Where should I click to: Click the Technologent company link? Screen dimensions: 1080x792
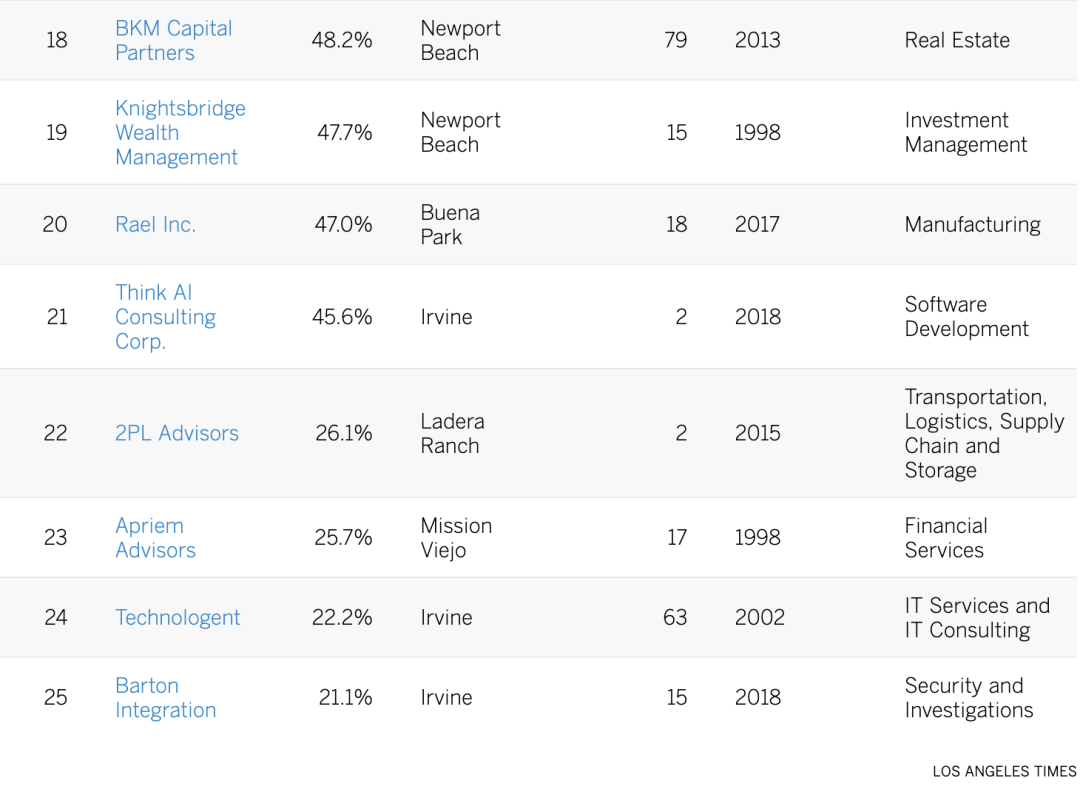pos(178,618)
